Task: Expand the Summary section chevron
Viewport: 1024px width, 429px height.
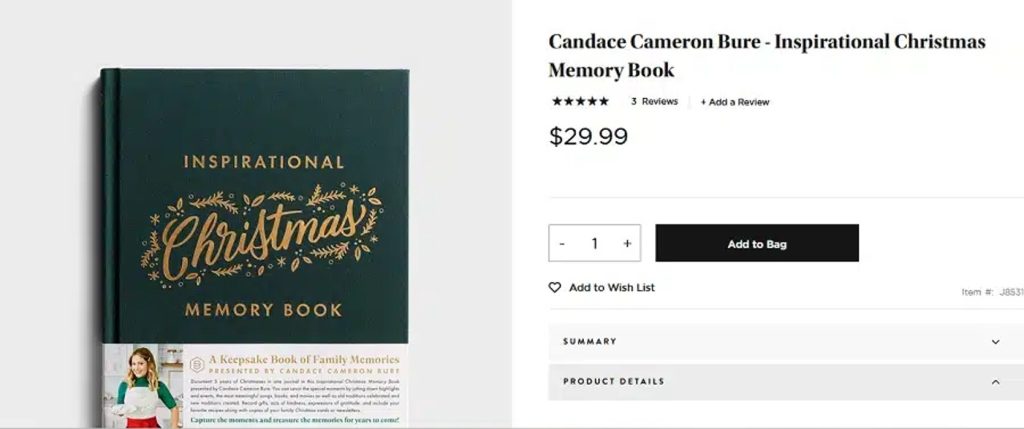Action: tap(995, 342)
